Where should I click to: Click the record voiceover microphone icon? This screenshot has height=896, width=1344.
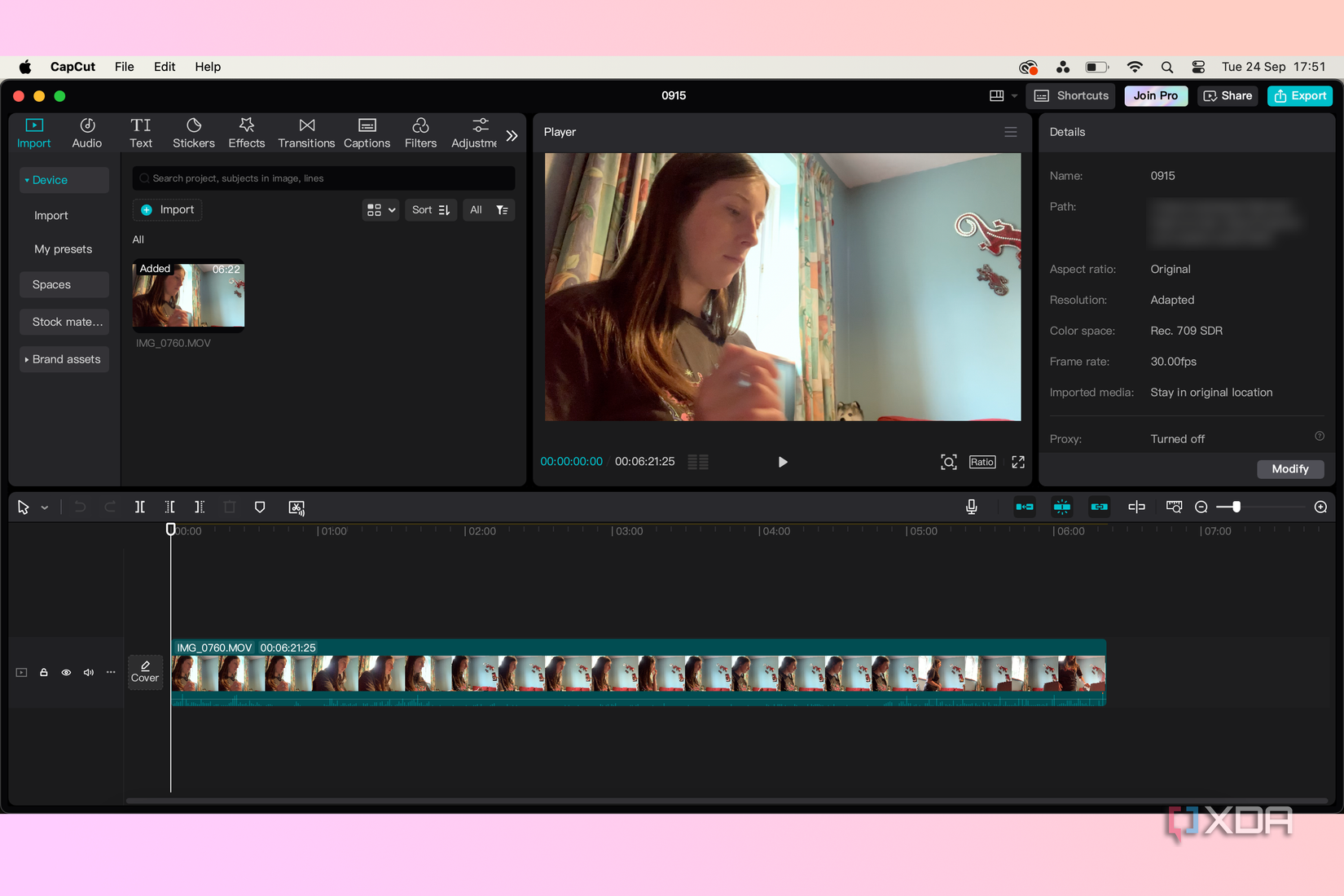pyautogui.click(x=972, y=507)
